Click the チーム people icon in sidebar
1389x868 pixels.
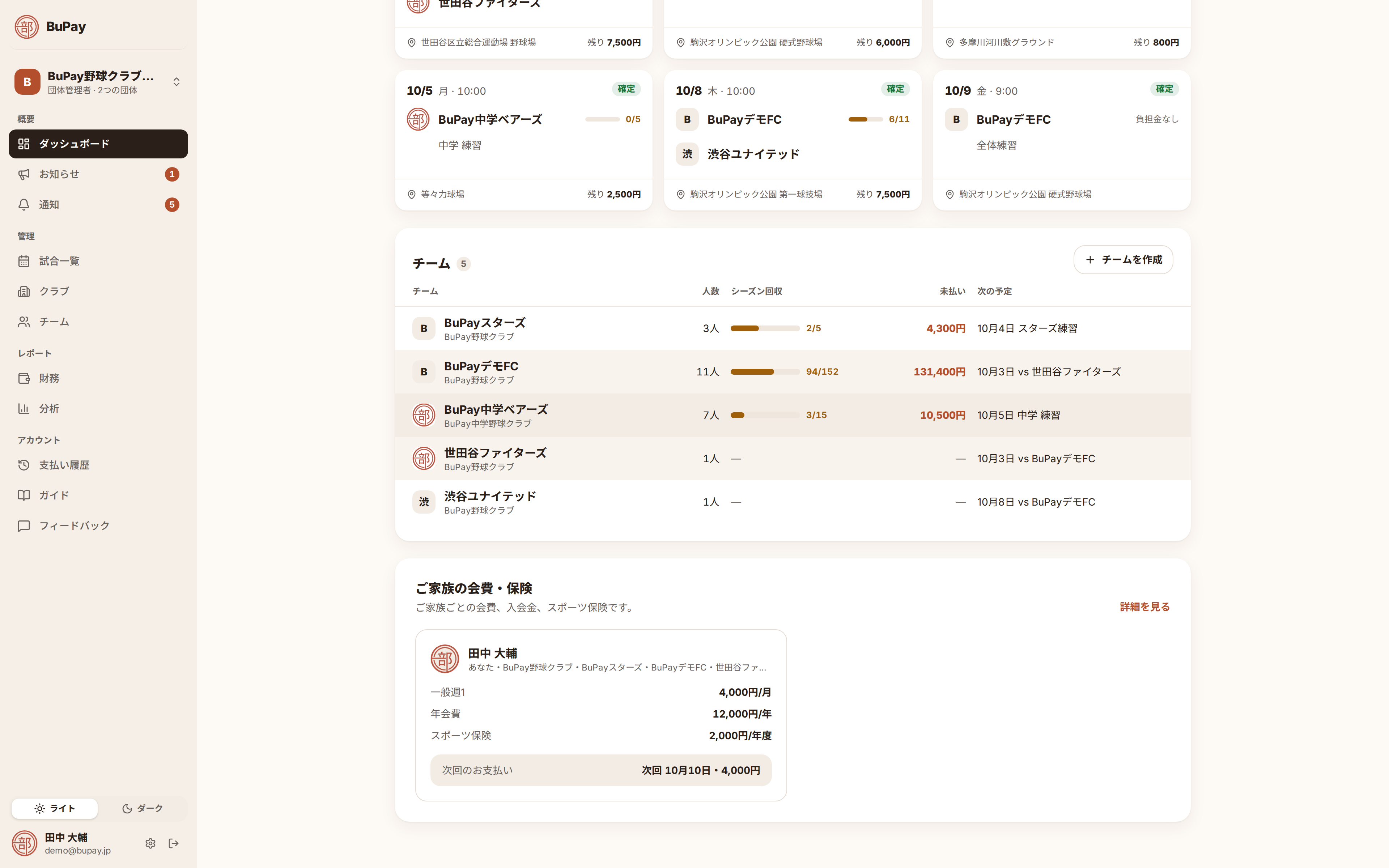click(24, 322)
